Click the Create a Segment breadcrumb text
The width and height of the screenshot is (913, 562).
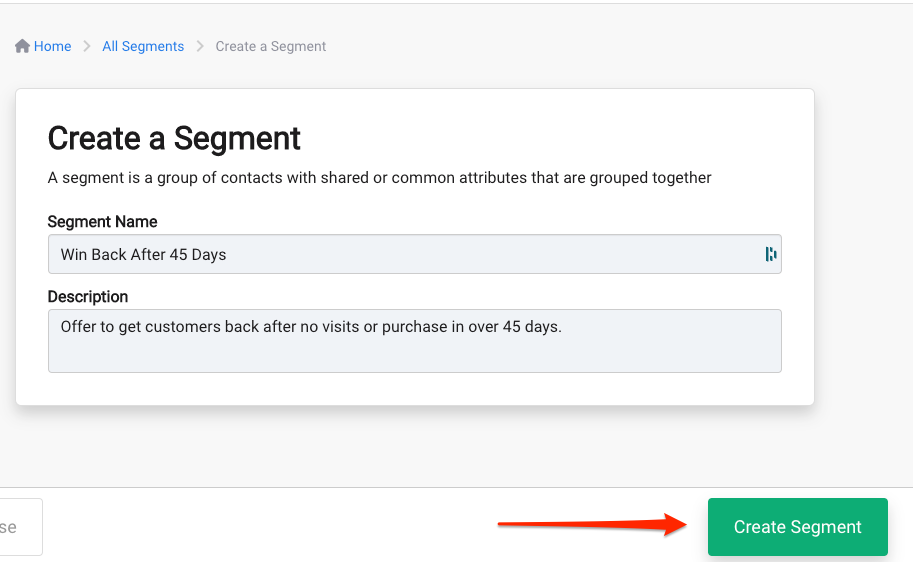coord(271,46)
